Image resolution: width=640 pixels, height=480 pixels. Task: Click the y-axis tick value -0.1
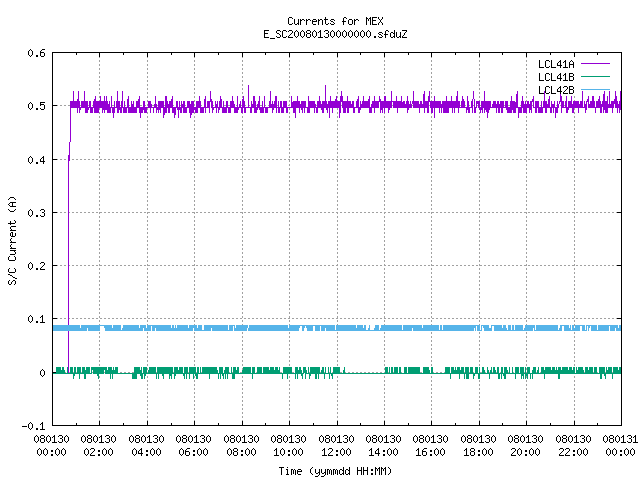pyautogui.click(x=33, y=426)
